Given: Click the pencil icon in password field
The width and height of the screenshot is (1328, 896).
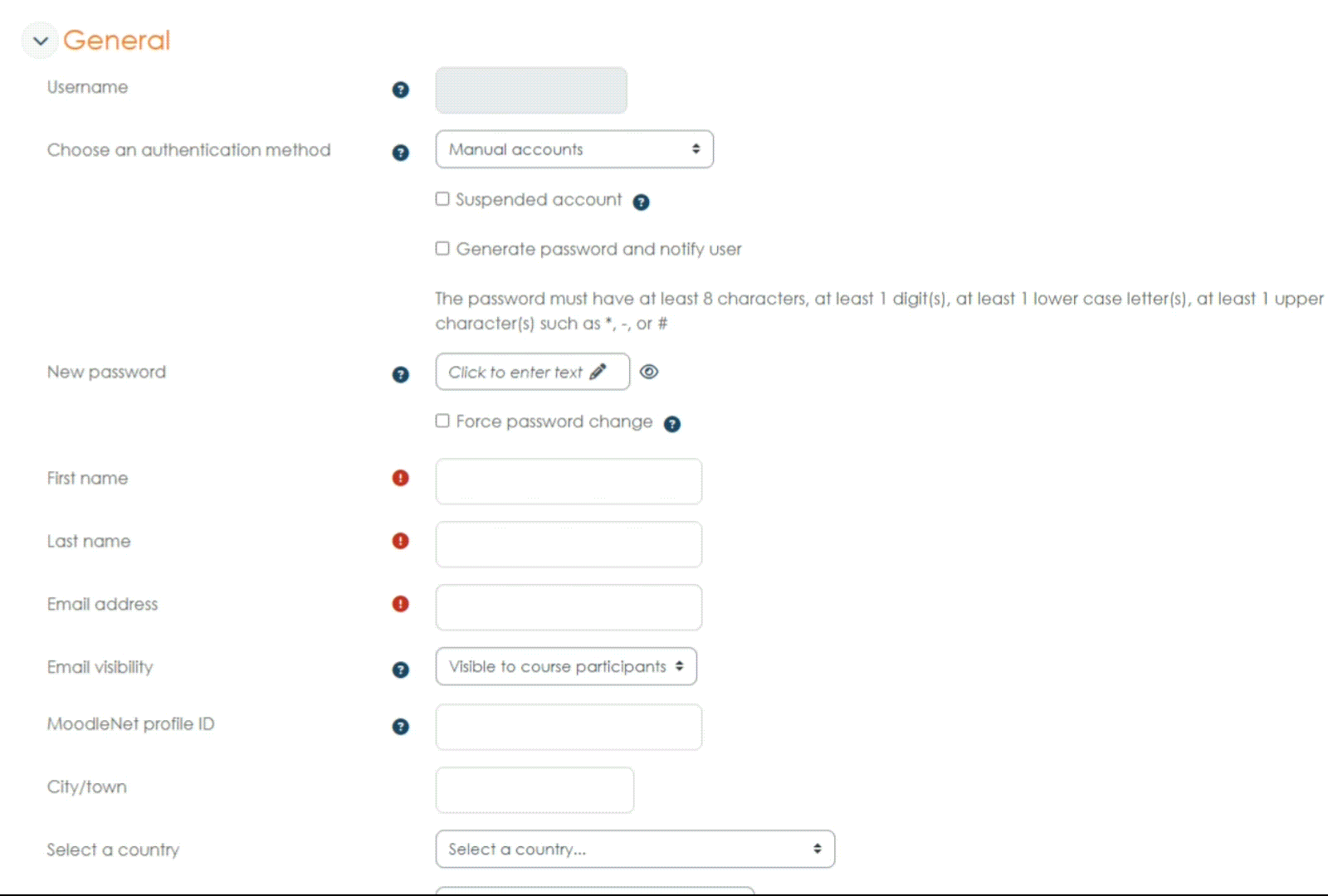Looking at the screenshot, I should (x=598, y=372).
